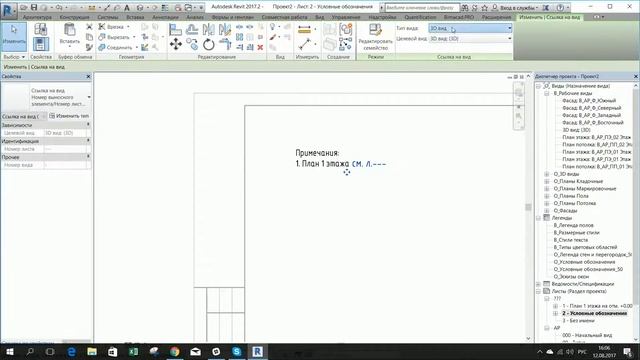Click the Save disk icon in quick toolbar
The image size is (640, 360).
pyautogui.click(x=34, y=8)
